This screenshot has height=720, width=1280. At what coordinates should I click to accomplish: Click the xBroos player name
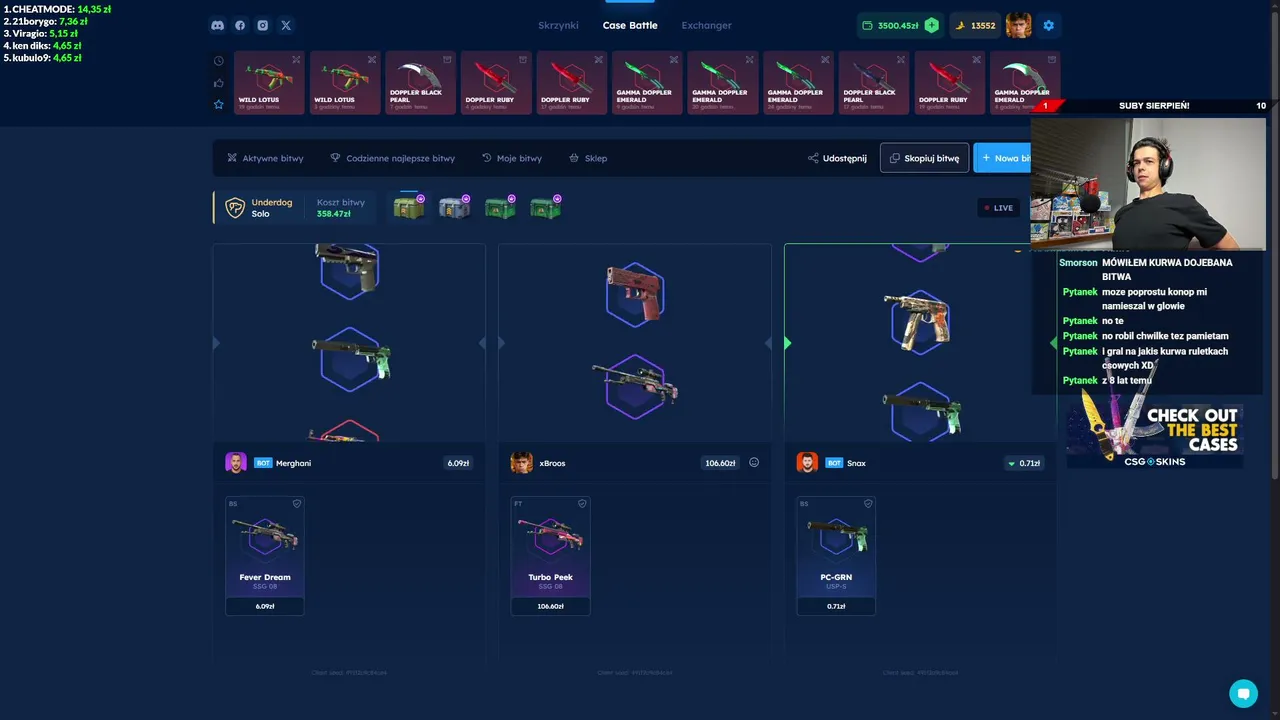click(553, 463)
